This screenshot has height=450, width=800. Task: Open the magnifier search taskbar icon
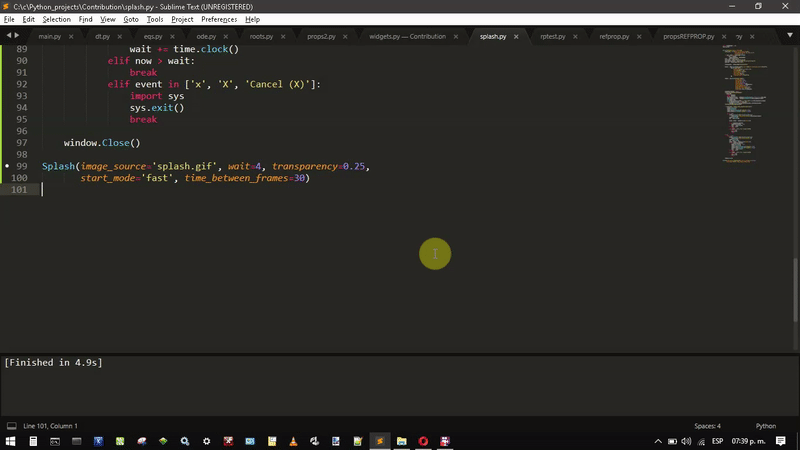pos(185,441)
